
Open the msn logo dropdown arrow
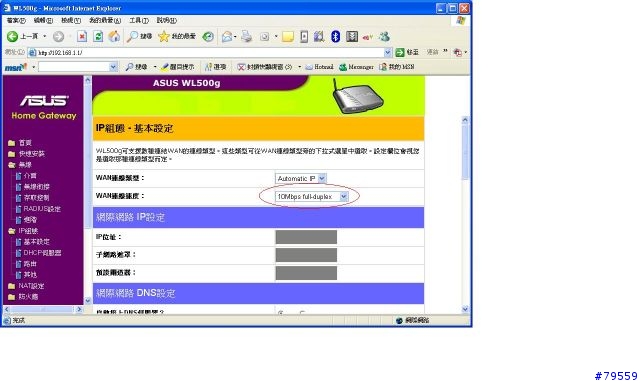(33, 67)
